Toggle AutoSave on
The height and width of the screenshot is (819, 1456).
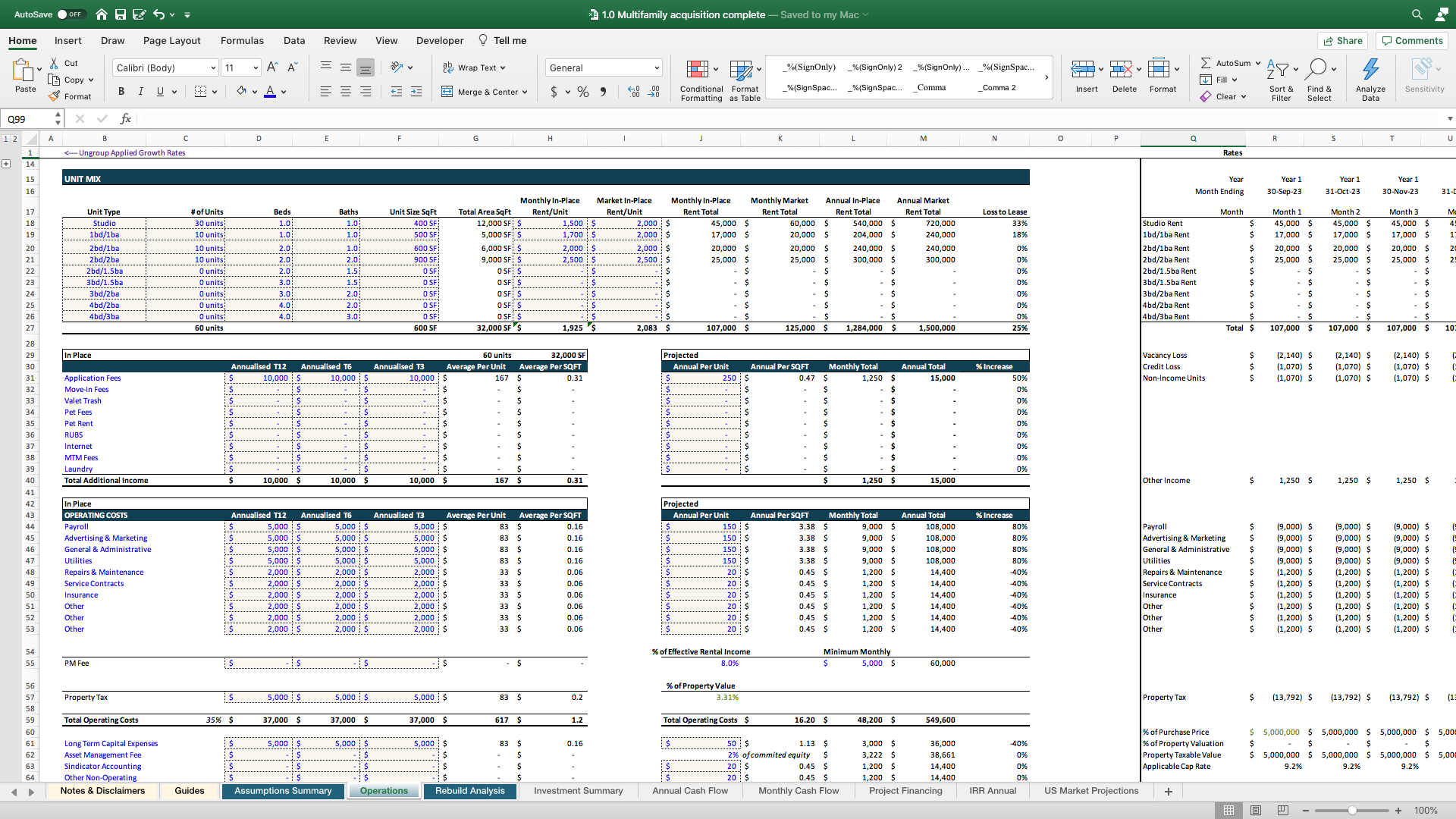(x=72, y=14)
